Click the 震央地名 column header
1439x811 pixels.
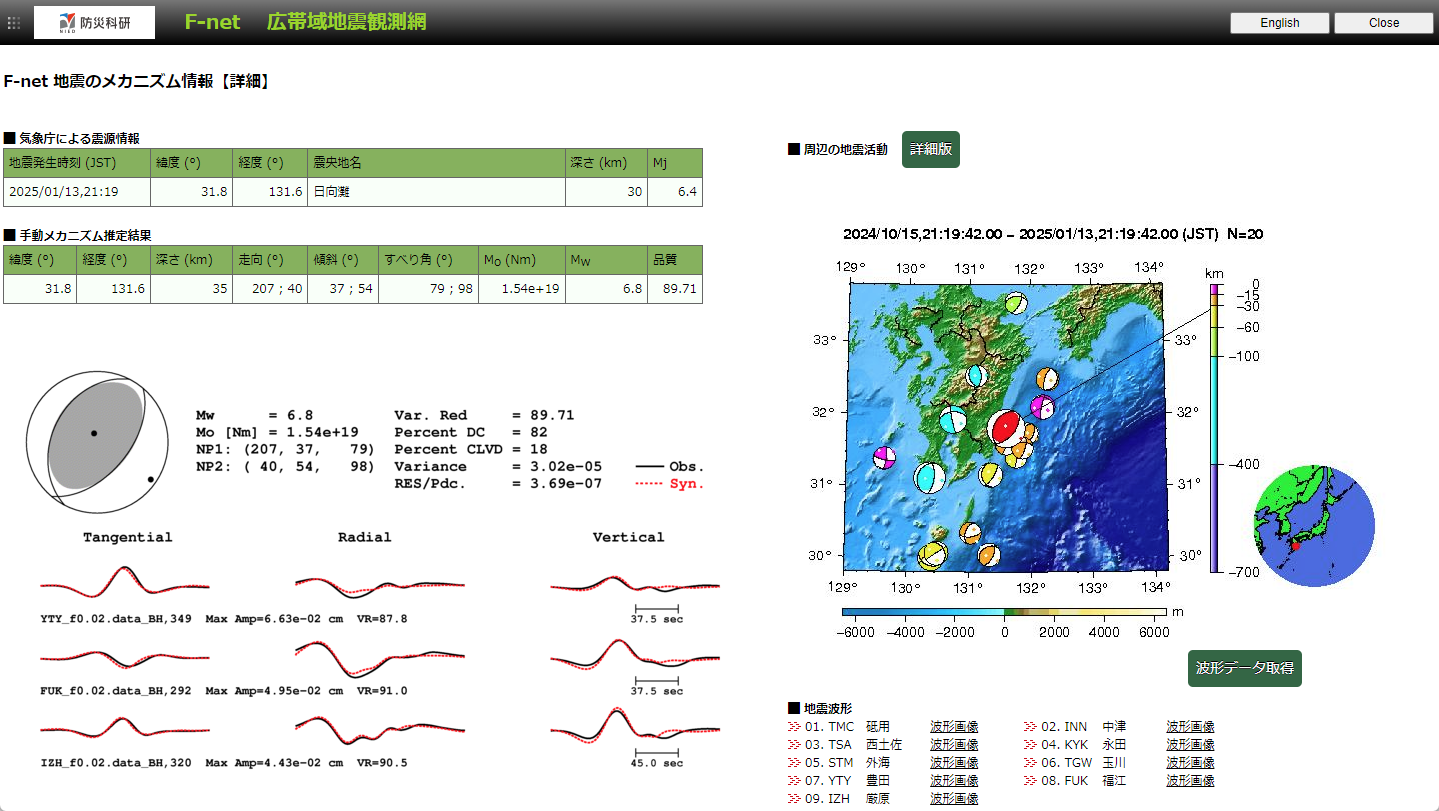436,163
